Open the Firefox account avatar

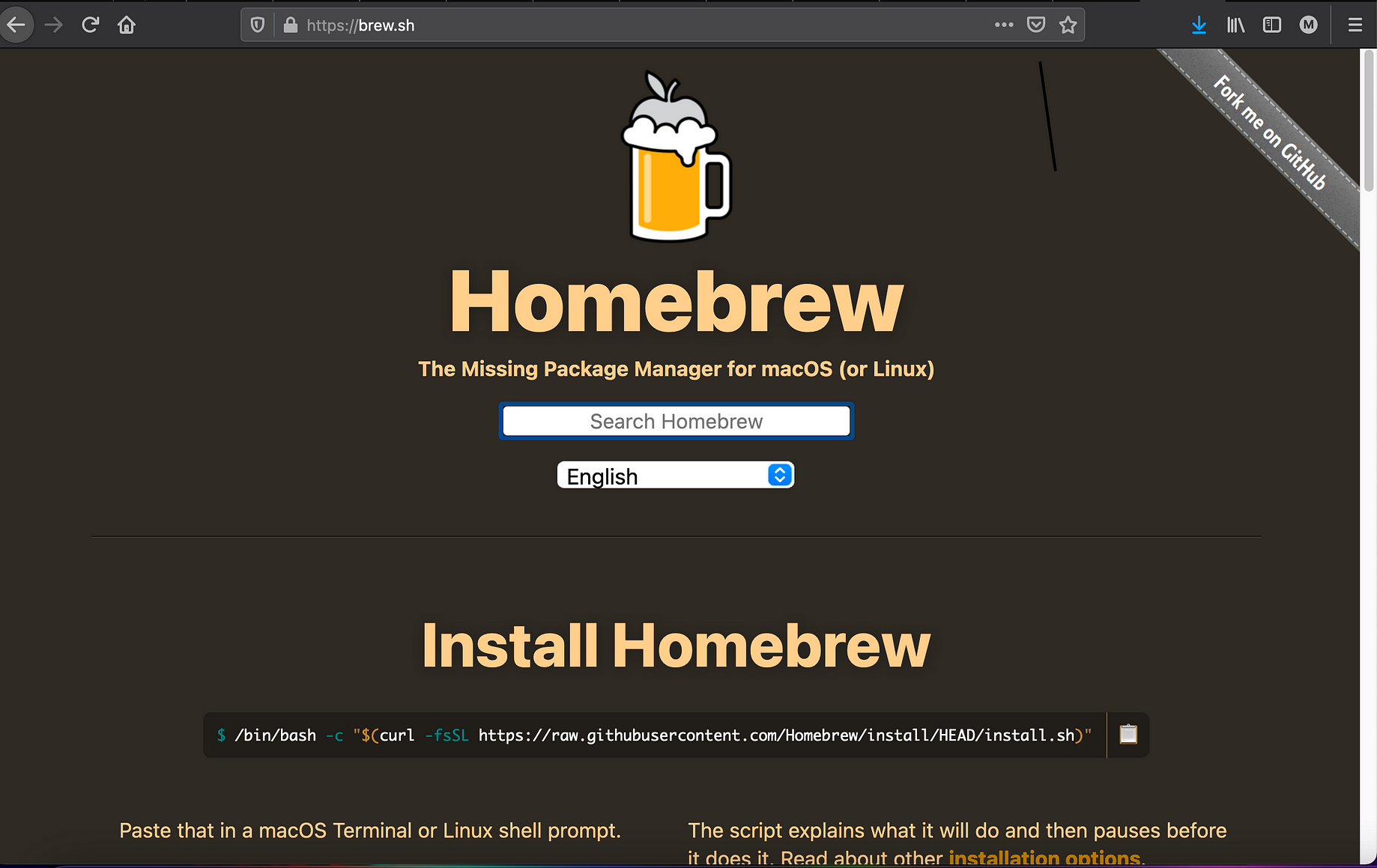[1309, 25]
